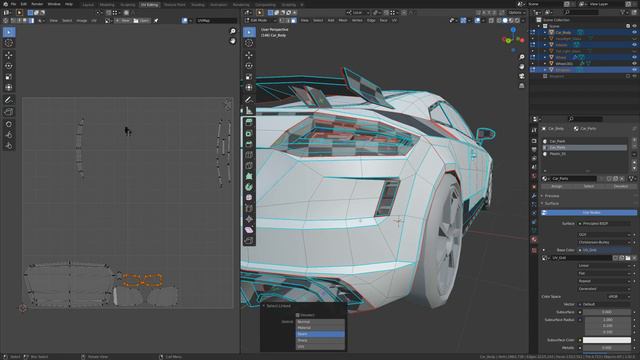Choose Material in the Delimit options list
640x360 pixels.
pos(320,328)
